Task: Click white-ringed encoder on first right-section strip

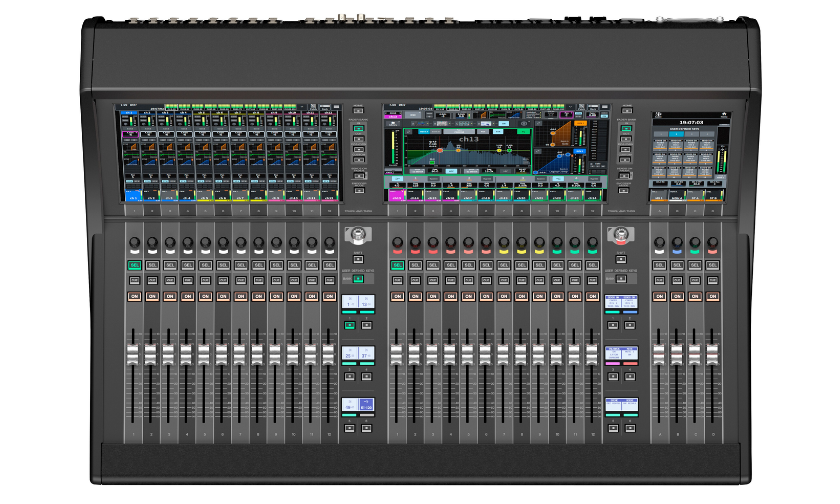Action: 659,244
